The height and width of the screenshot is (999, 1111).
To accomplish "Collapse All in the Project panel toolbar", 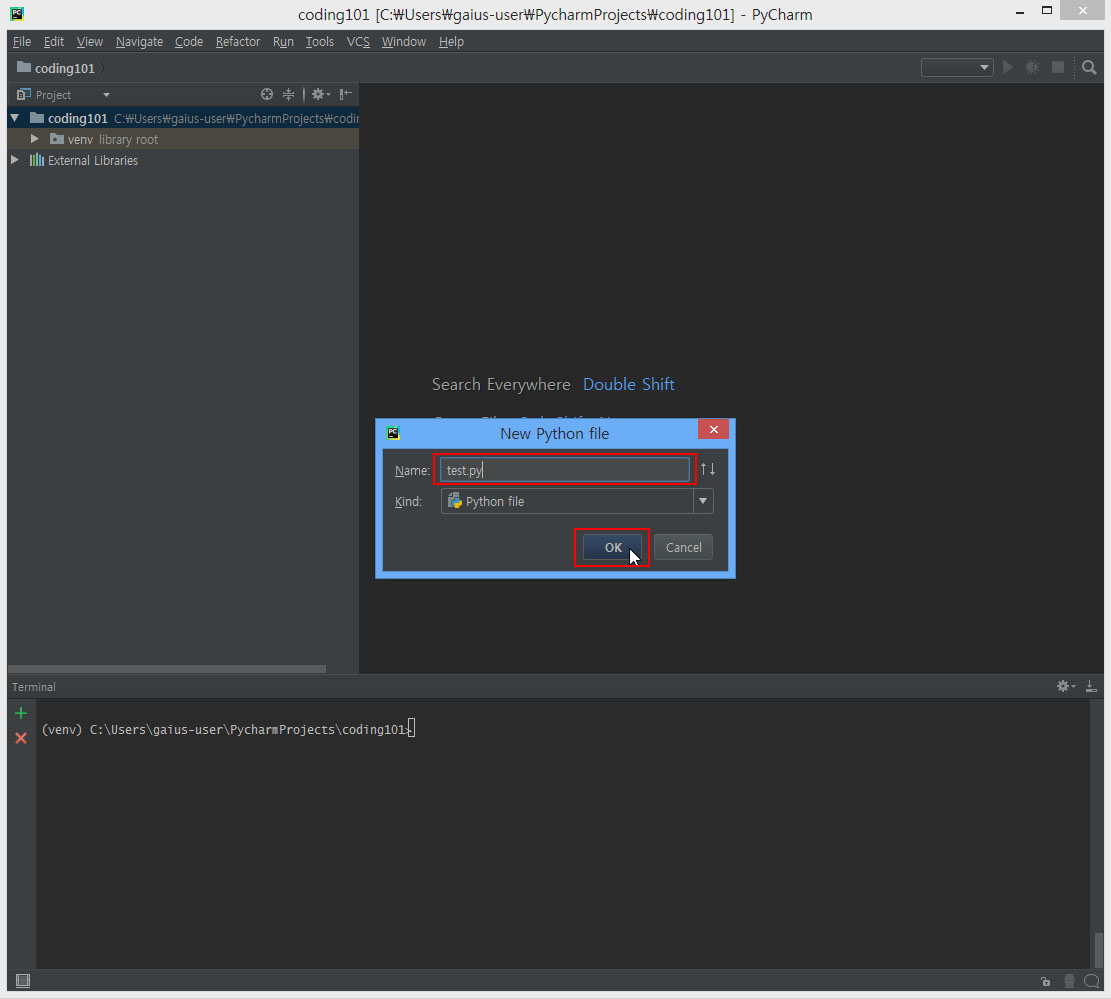I will (x=288, y=93).
